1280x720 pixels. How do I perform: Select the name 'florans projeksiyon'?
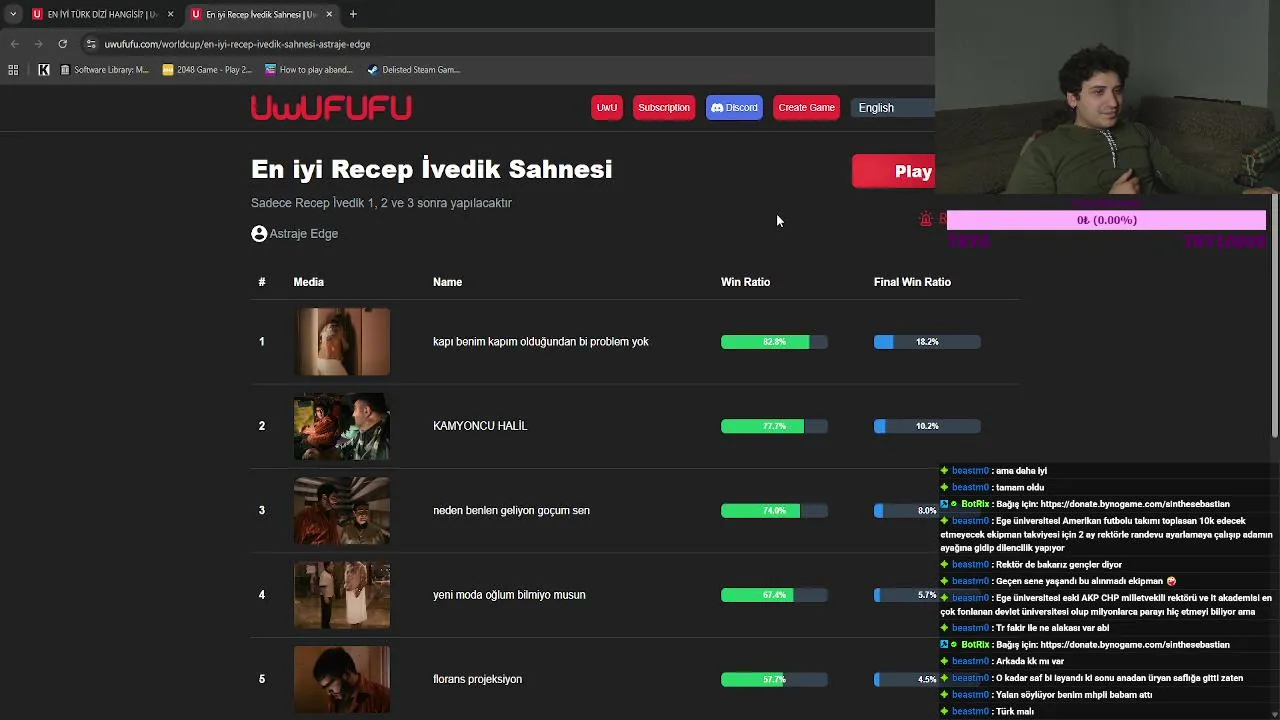(x=477, y=679)
